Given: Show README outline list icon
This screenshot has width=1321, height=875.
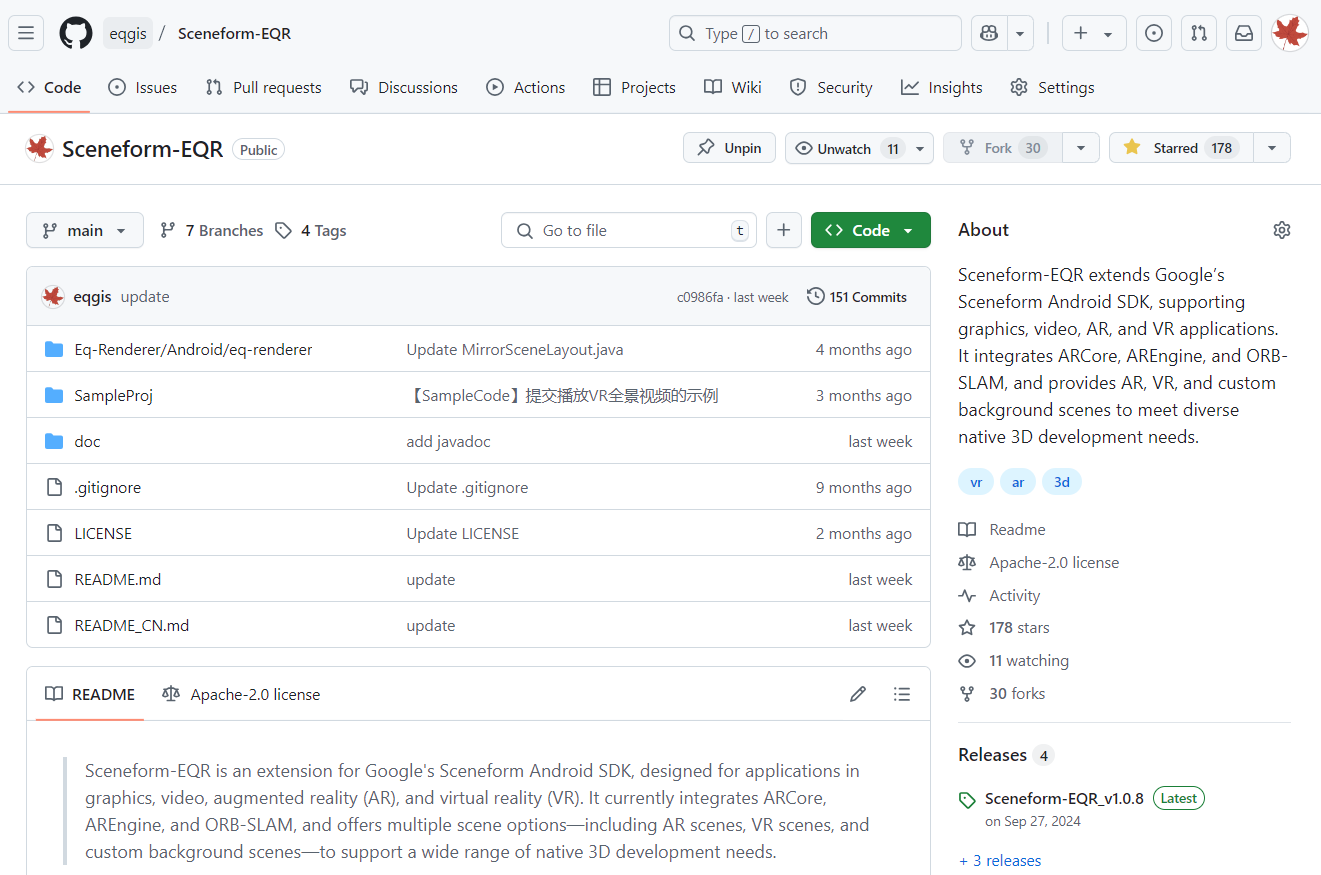Looking at the screenshot, I should 902,694.
